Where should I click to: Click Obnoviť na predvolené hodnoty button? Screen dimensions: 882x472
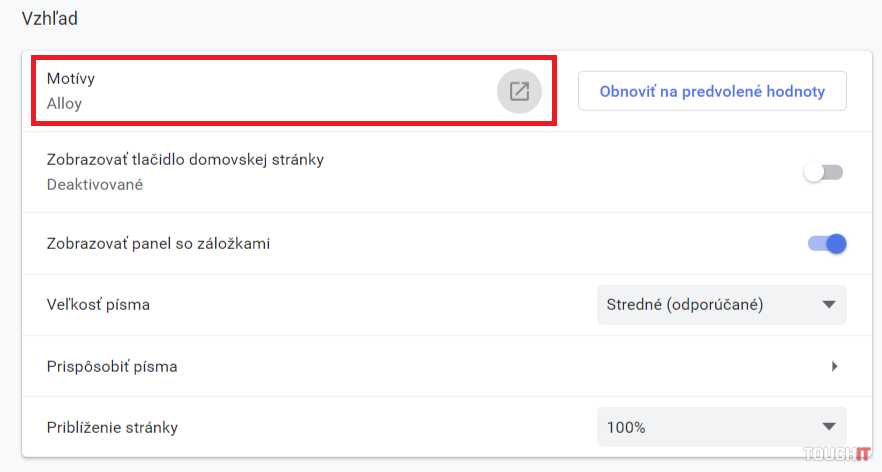click(712, 91)
